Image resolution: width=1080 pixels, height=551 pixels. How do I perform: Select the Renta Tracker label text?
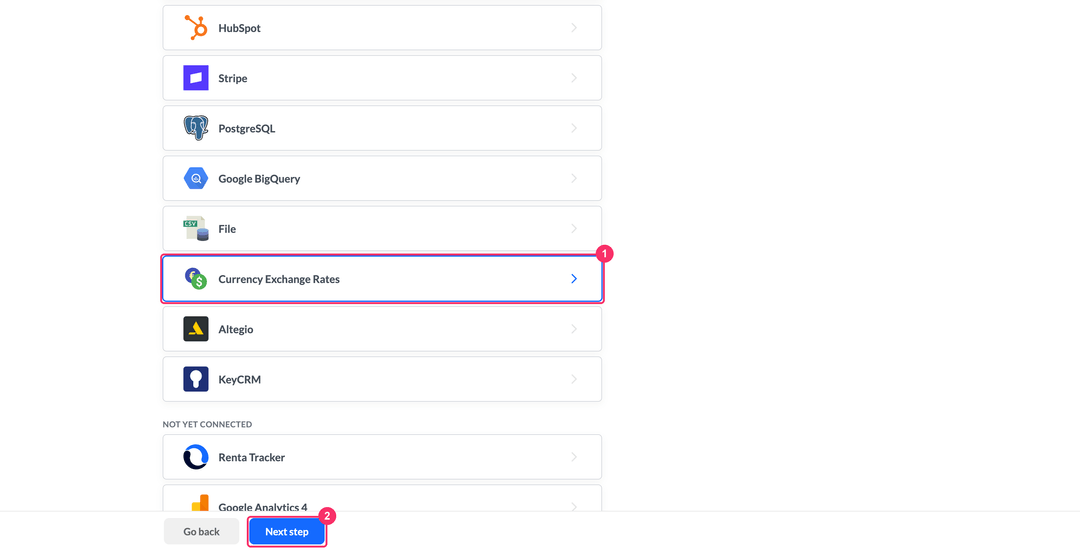(251, 457)
